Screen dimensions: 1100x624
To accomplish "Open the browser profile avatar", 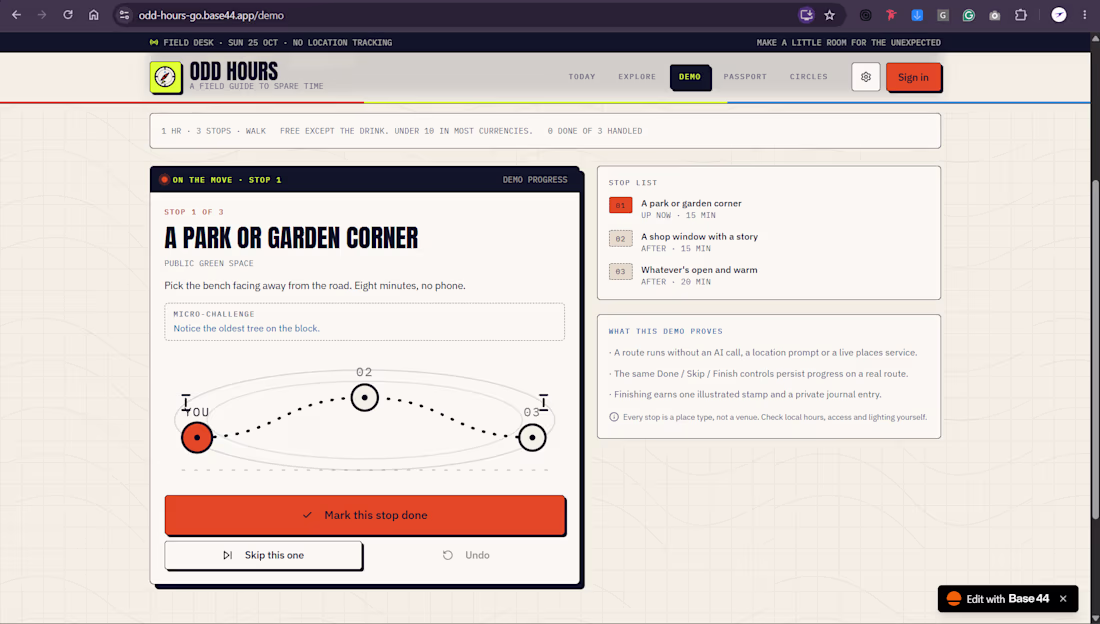I will tap(1059, 15).
